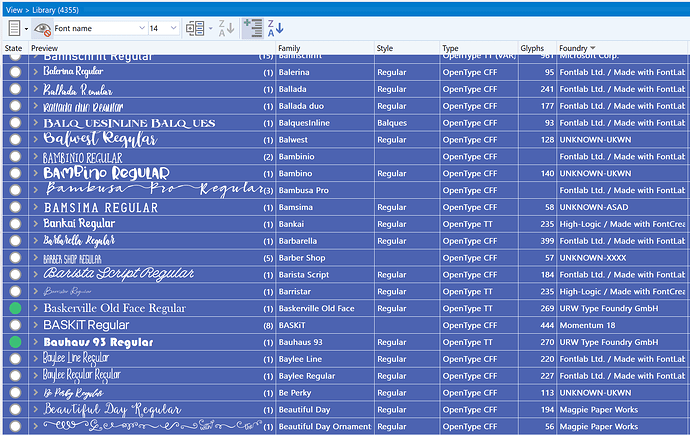Sort by the State column header
This screenshot has height=435, width=690.
tap(14, 48)
